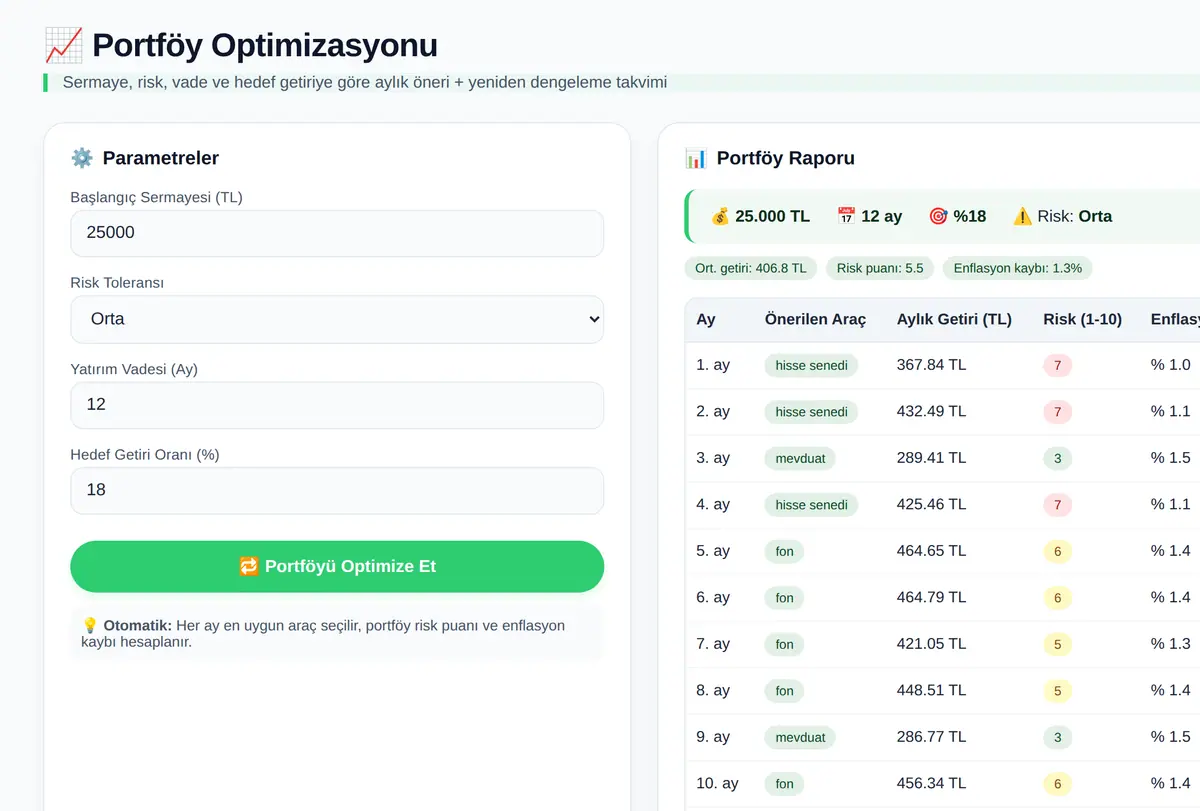Click the risk badge 5 in 7. ay row

click(1057, 645)
